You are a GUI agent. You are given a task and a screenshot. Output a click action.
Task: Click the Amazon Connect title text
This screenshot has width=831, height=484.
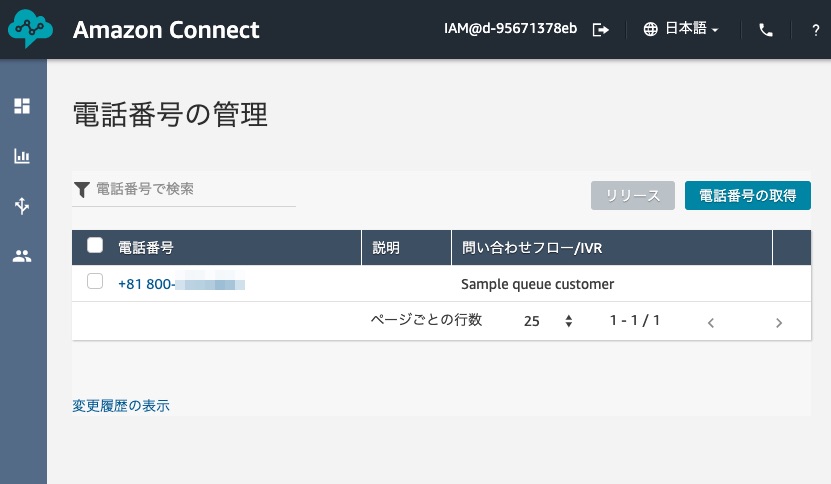166,30
